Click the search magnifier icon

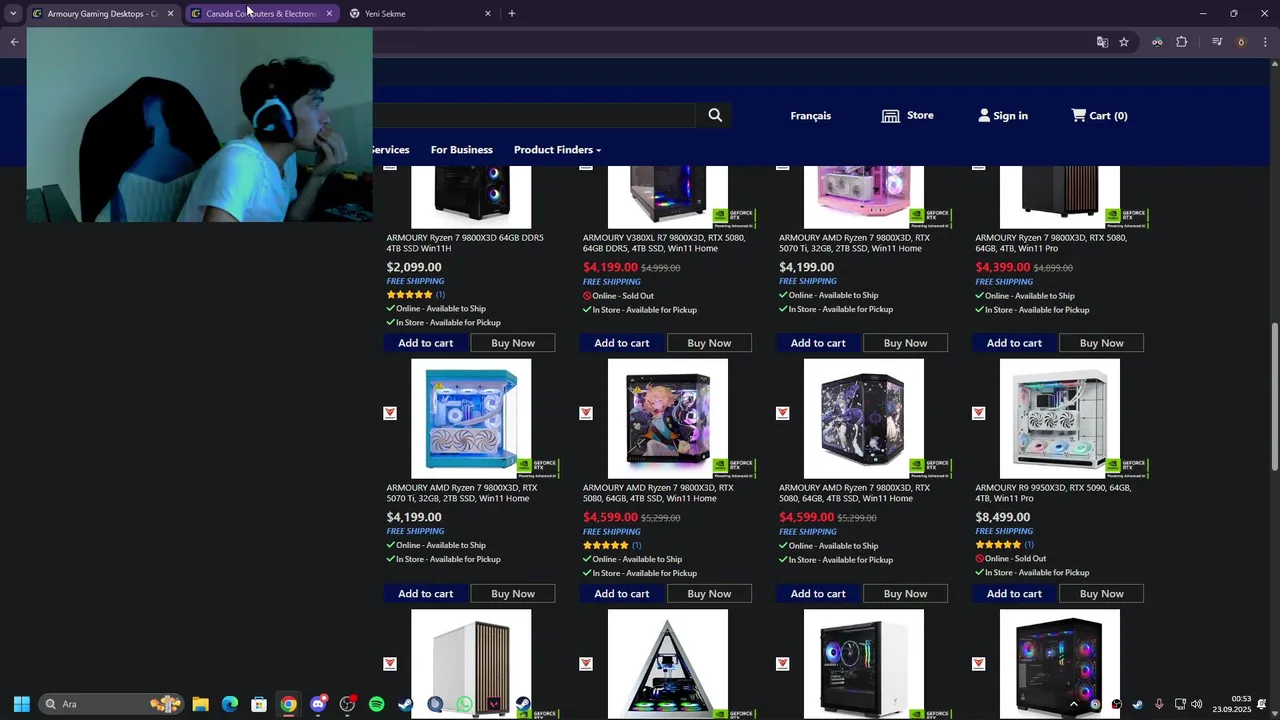click(715, 115)
